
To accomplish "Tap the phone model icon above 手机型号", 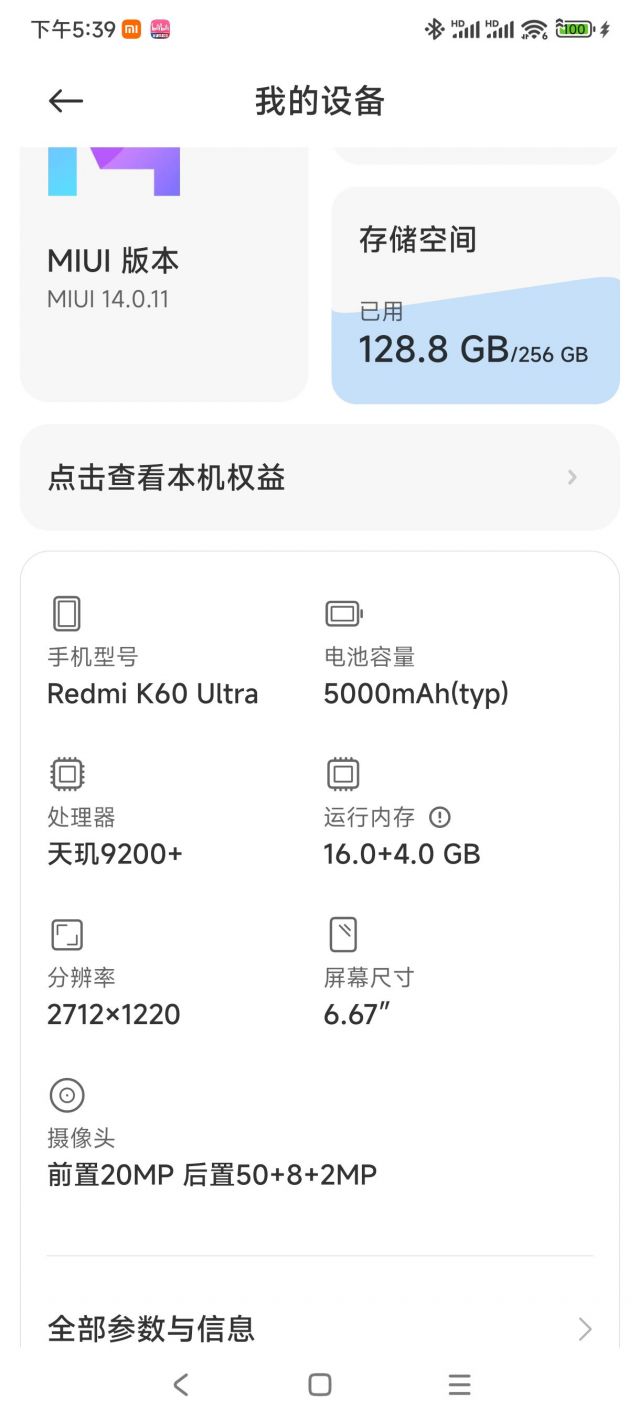I will [66, 613].
